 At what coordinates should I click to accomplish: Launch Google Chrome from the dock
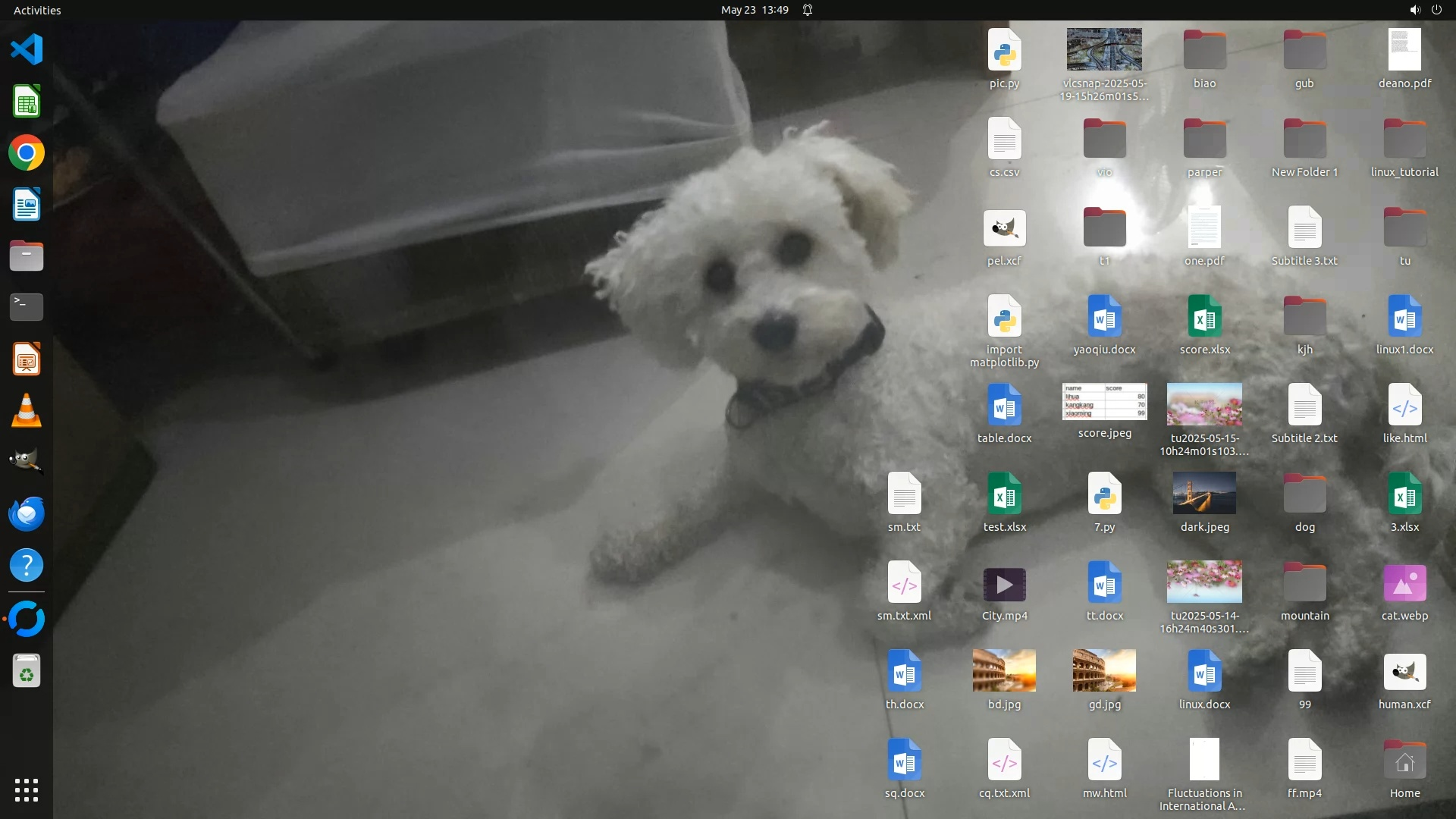pos(27,153)
